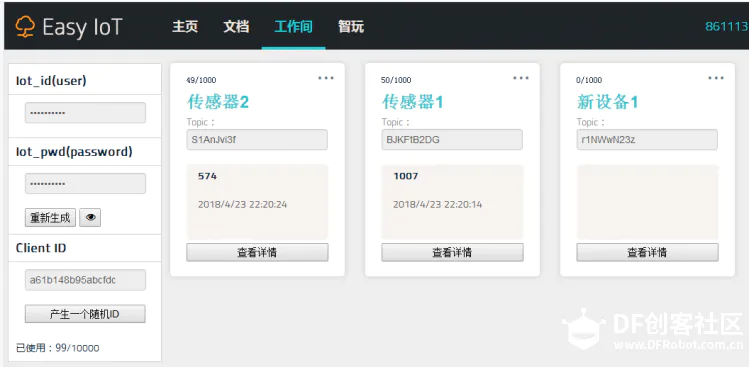The image size is (749, 367).
Task: Click the Client ID field a61b148b95abcfdc
Action: pos(85,280)
